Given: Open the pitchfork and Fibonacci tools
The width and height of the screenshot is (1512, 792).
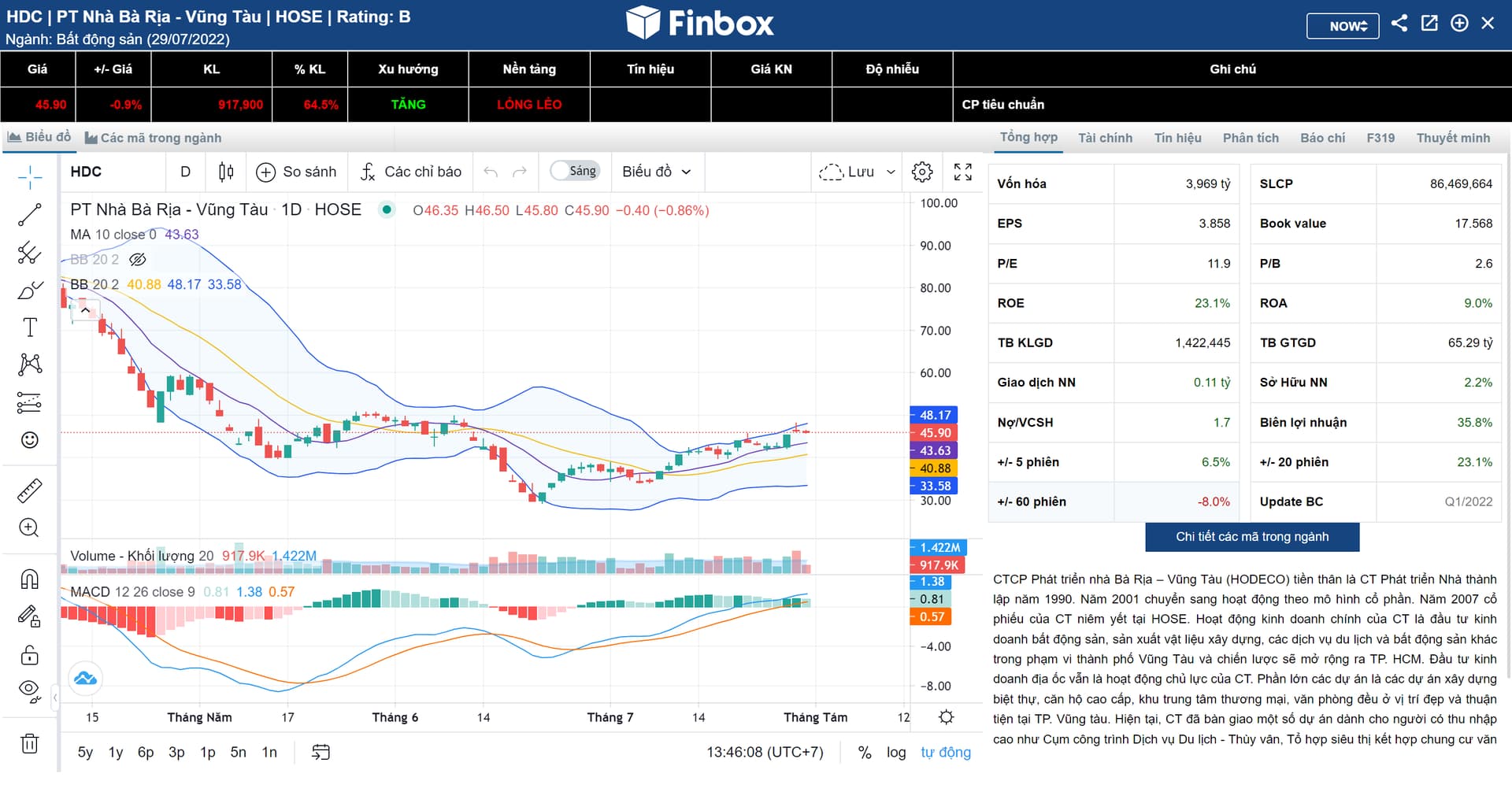Looking at the screenshot, I should (x=29, y=253).
